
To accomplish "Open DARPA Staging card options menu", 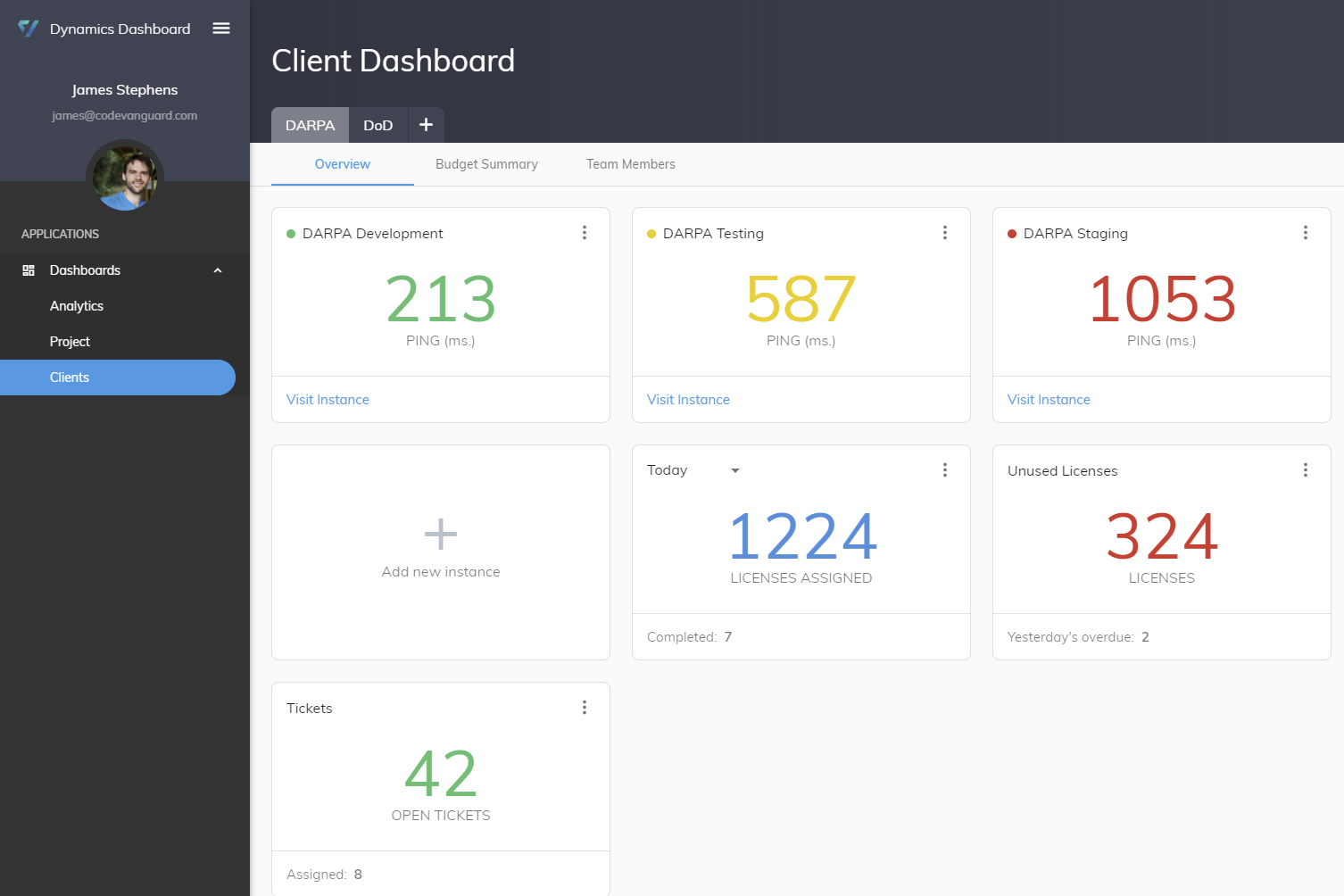I will tap(1306, 233).
